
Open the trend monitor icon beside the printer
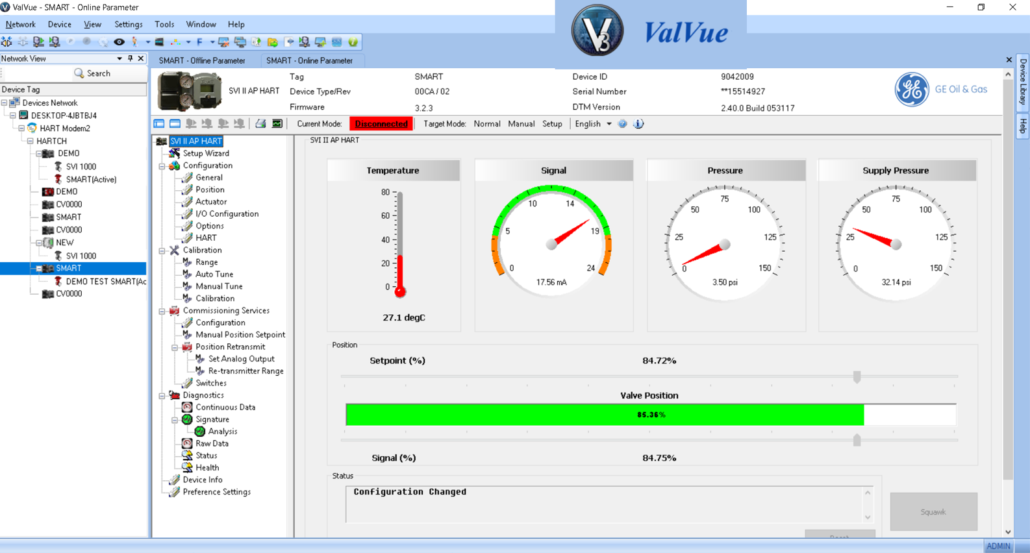[x=275, y=124]
